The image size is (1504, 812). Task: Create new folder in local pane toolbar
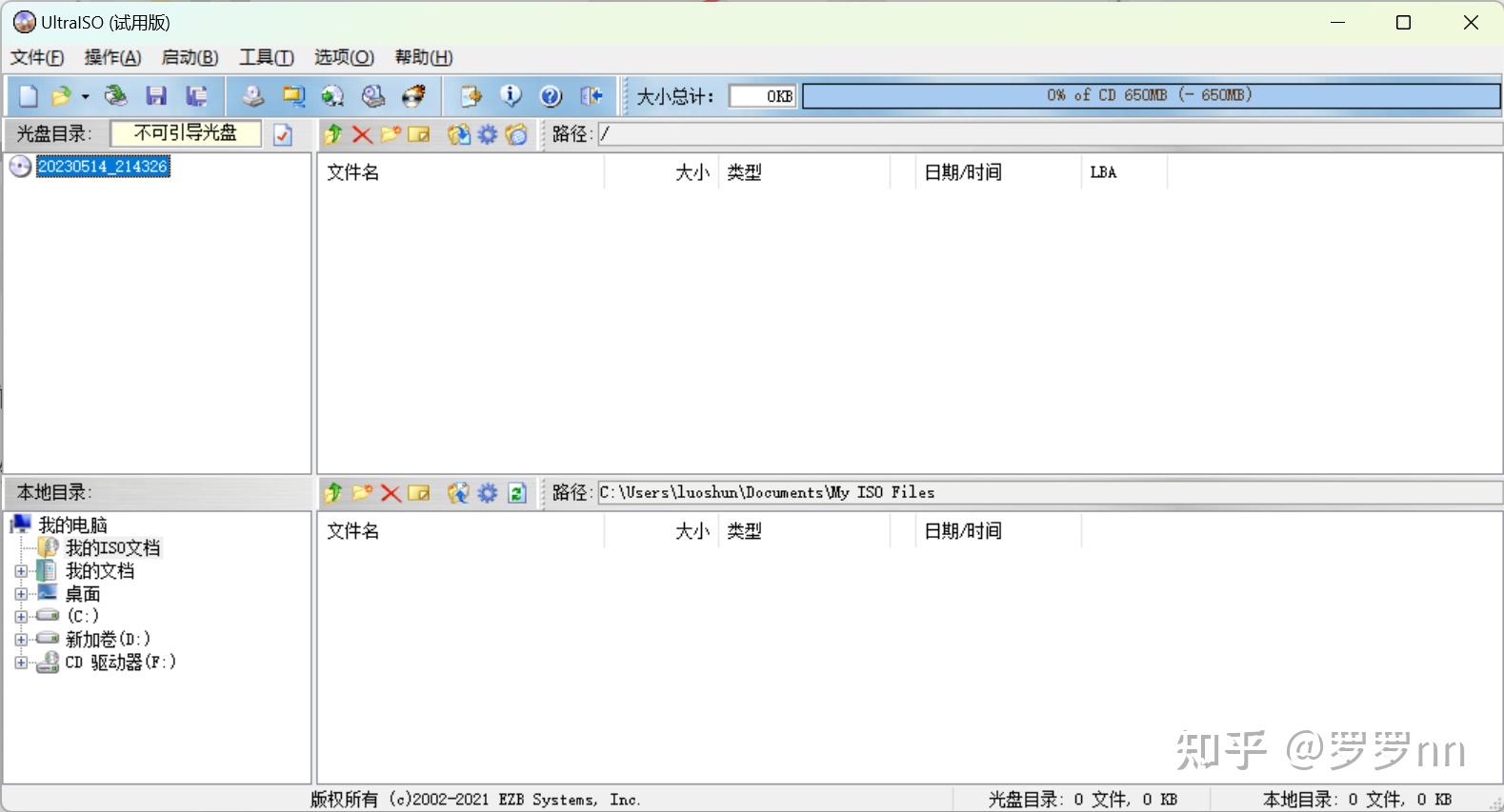click(x=362, y=492)
